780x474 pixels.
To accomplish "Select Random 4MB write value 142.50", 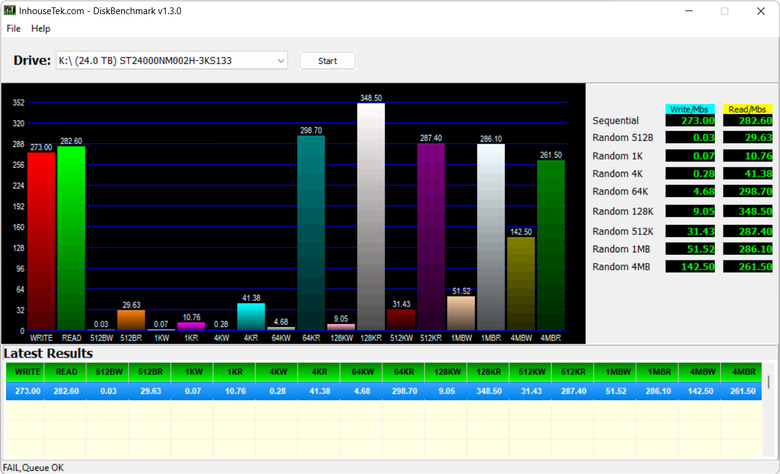I will pyautogui.click(x=690, y=267).
